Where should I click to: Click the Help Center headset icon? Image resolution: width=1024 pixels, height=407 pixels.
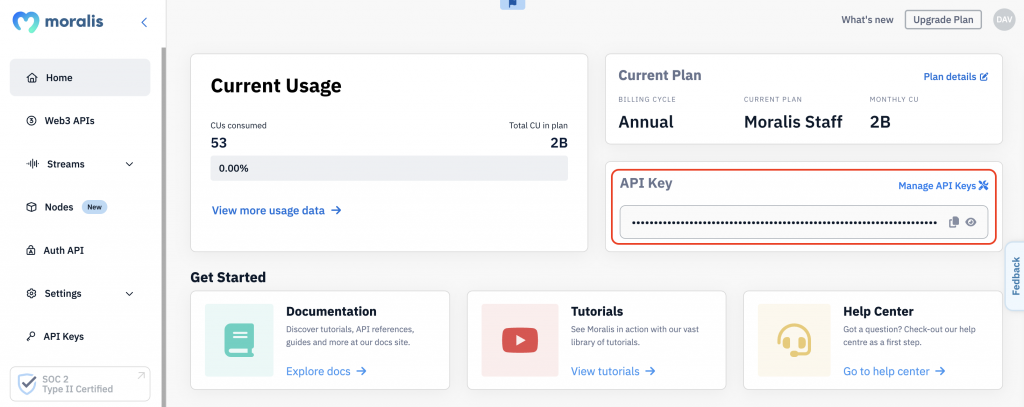coord(794,340)
